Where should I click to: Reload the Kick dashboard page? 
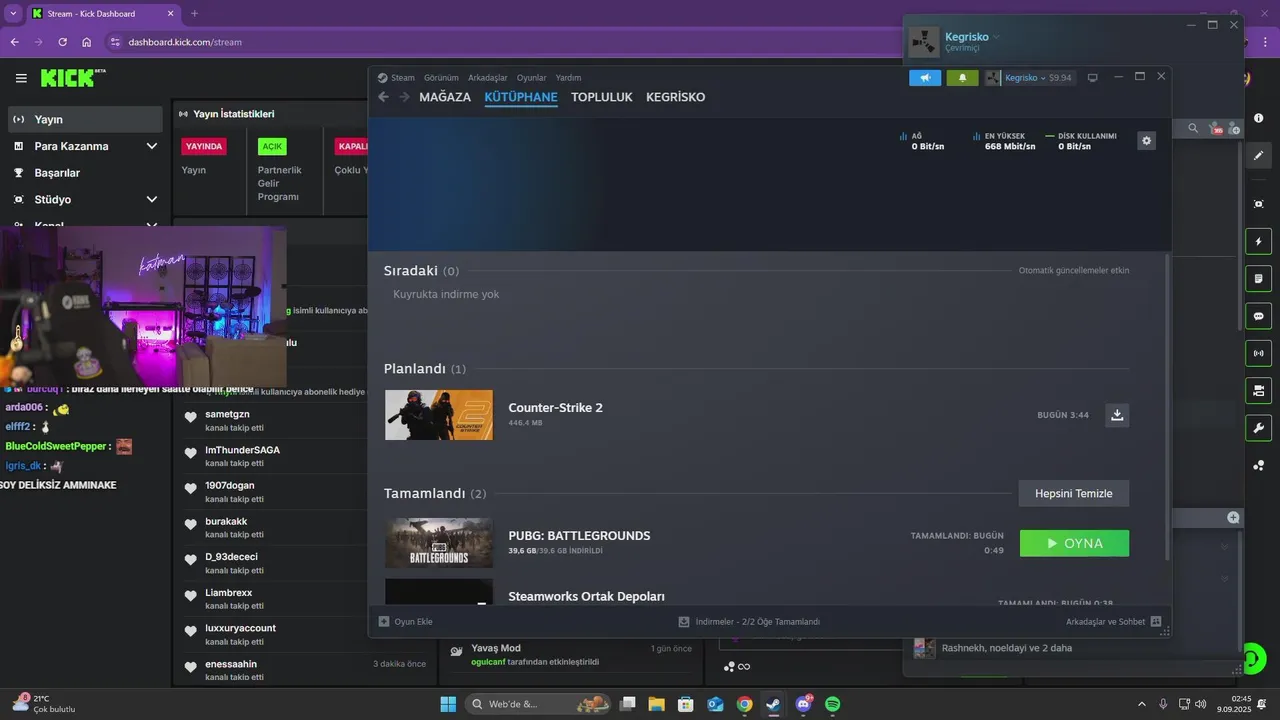click(x=62, y=42)
